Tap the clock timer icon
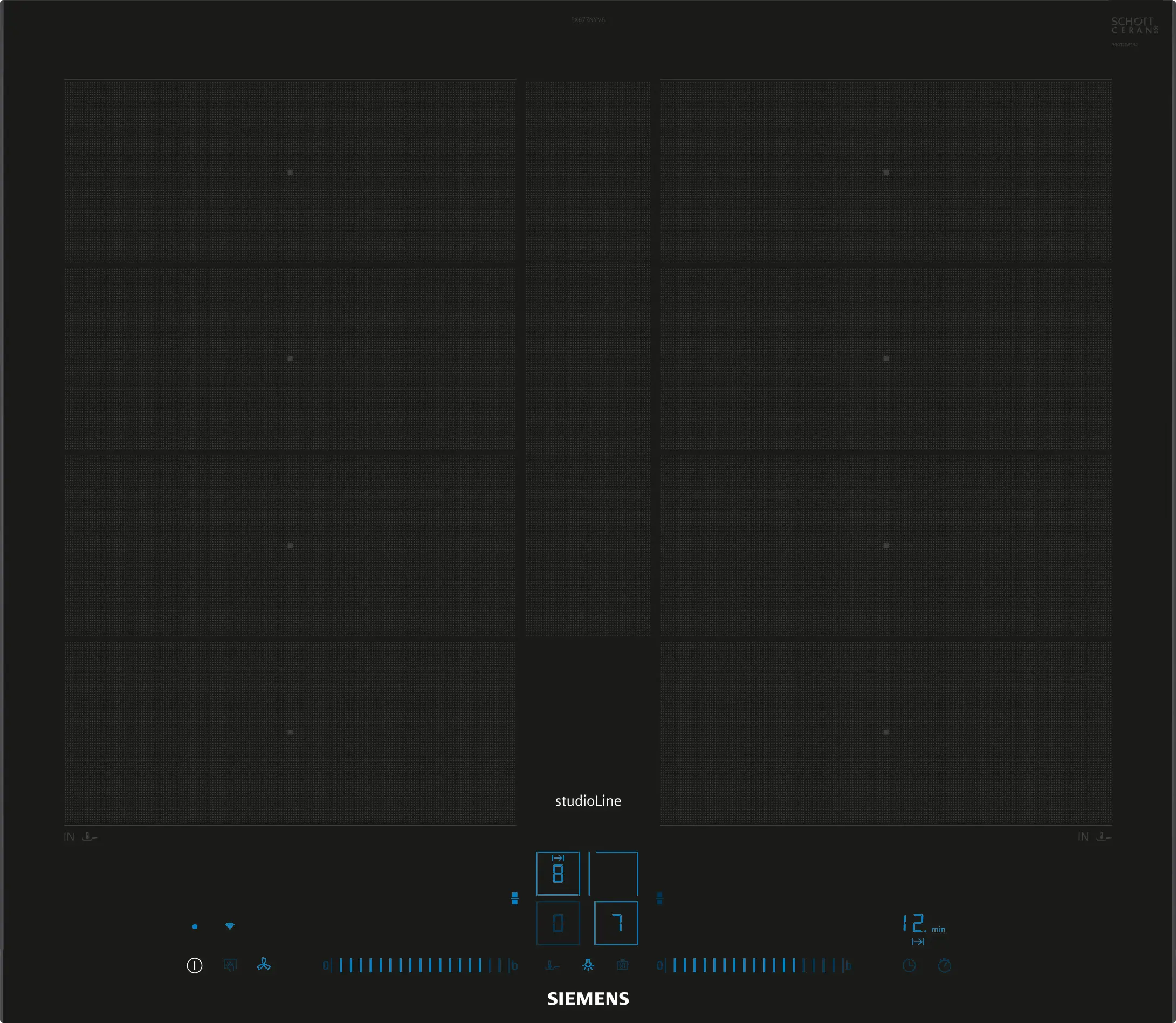1176x1023 pixels. point(910,966)
